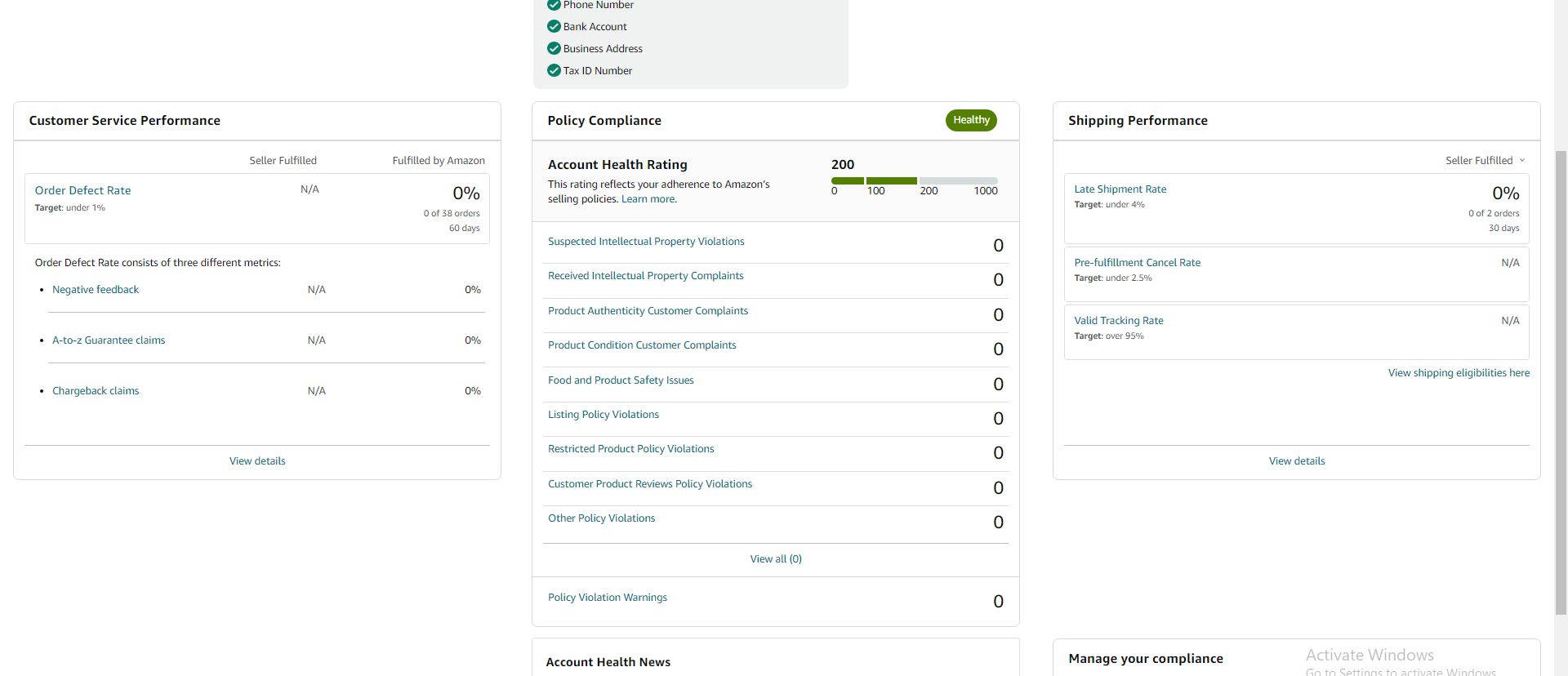Click View details under Shipping Performance
Image resolution: width=1568 pixels, height=676 pixels.
point(1297,461)
